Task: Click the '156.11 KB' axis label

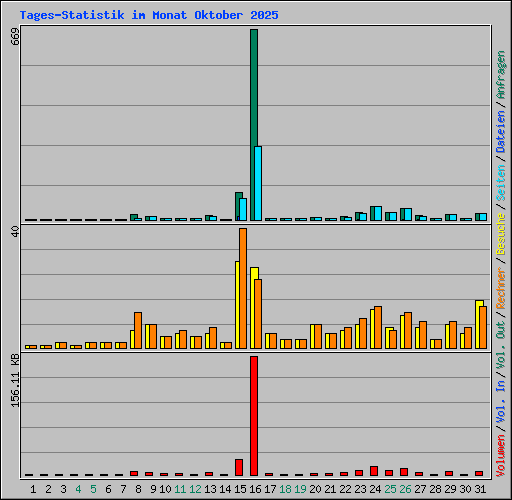Action: pos(15,380)
